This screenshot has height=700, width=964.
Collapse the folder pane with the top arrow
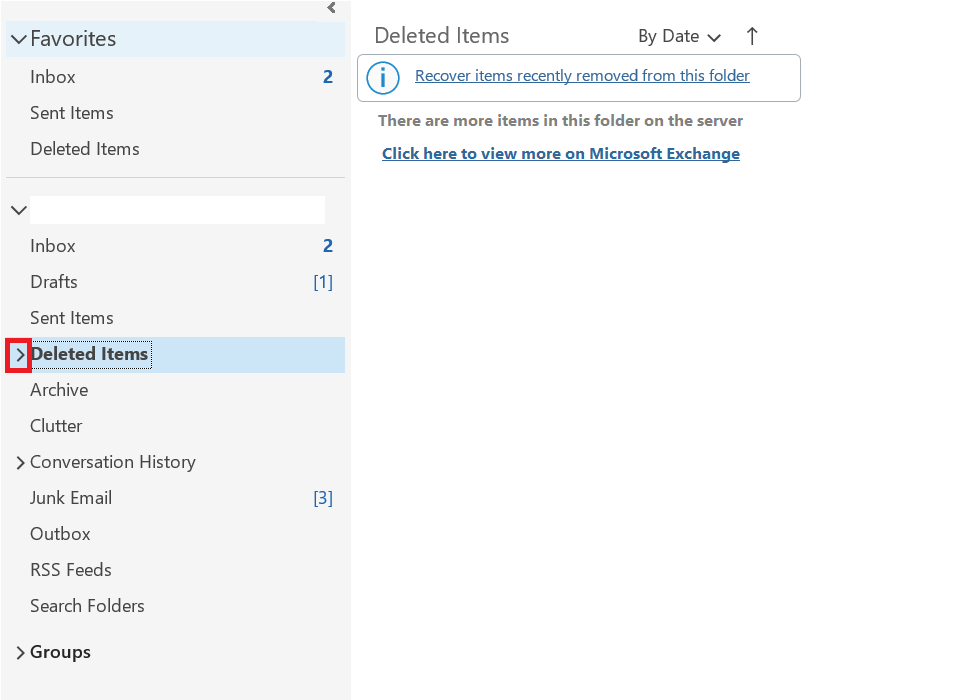coord(331,7)
